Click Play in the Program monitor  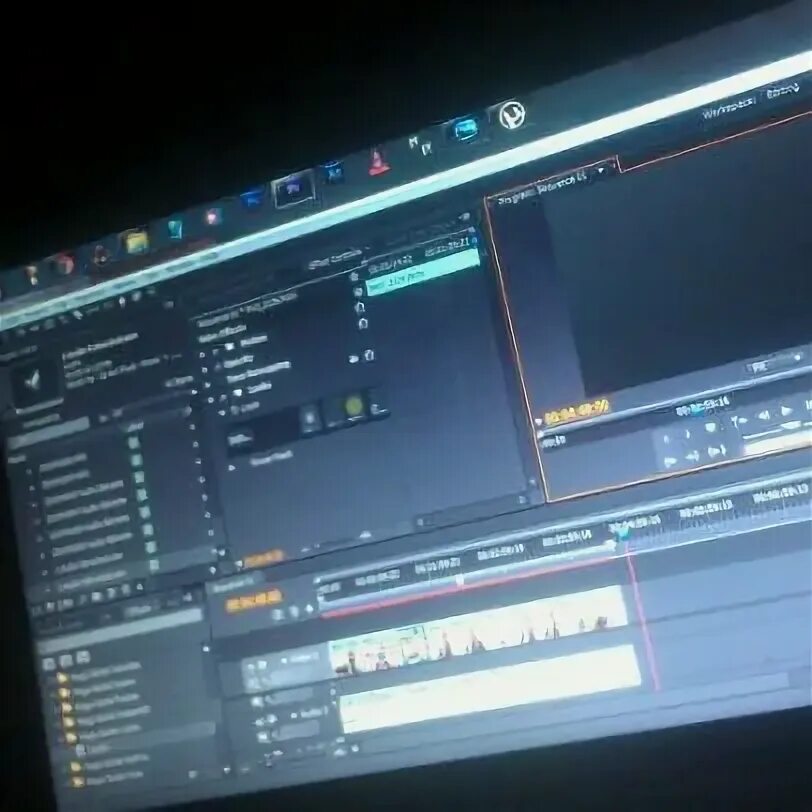786,411
